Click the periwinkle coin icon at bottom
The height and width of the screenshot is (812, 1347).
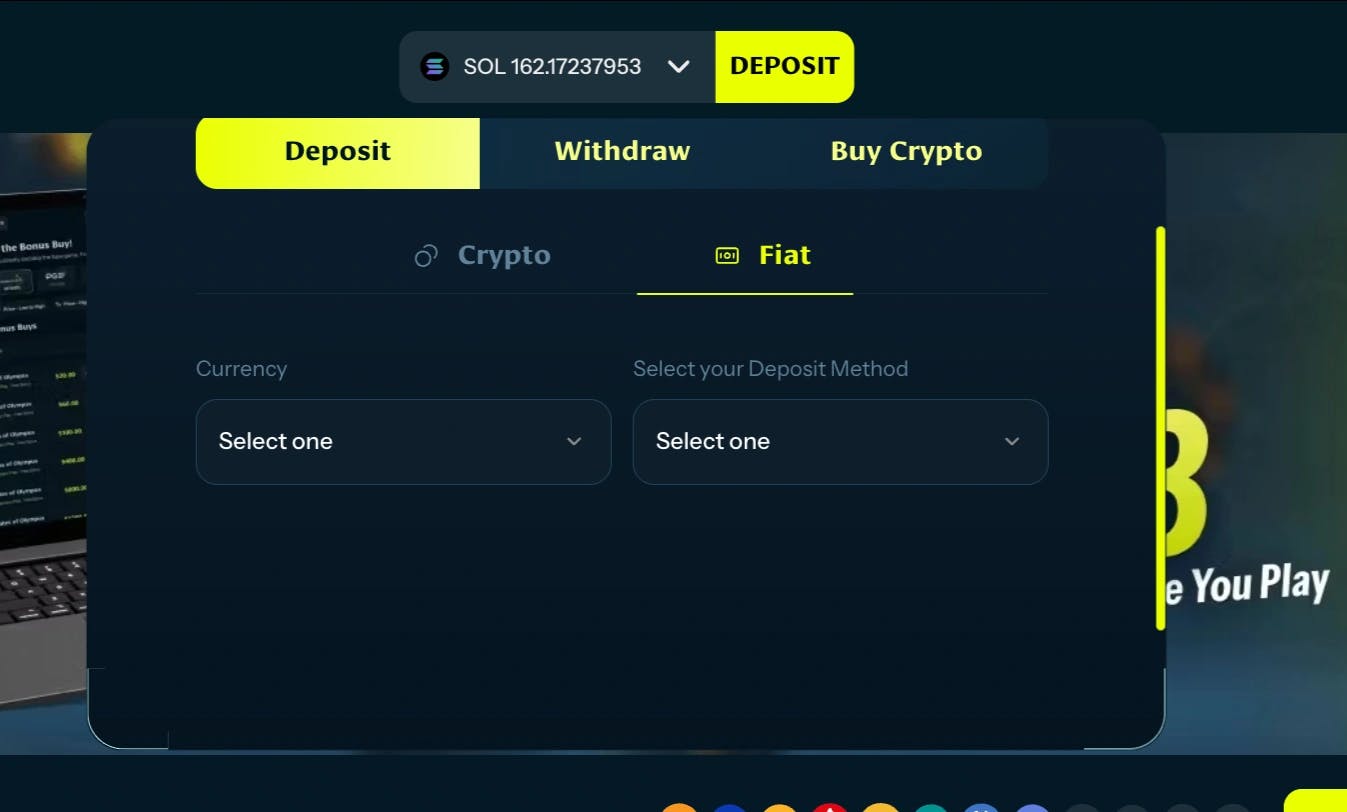pos(1032,807)
